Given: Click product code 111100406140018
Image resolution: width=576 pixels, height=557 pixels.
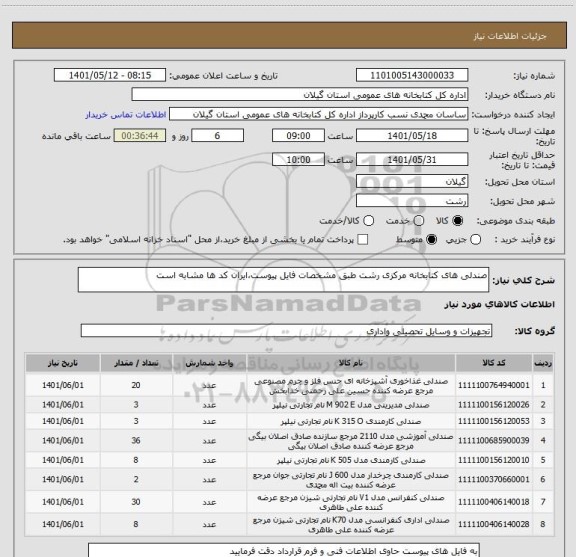Looking at the screenshot, I should (494, 502).
